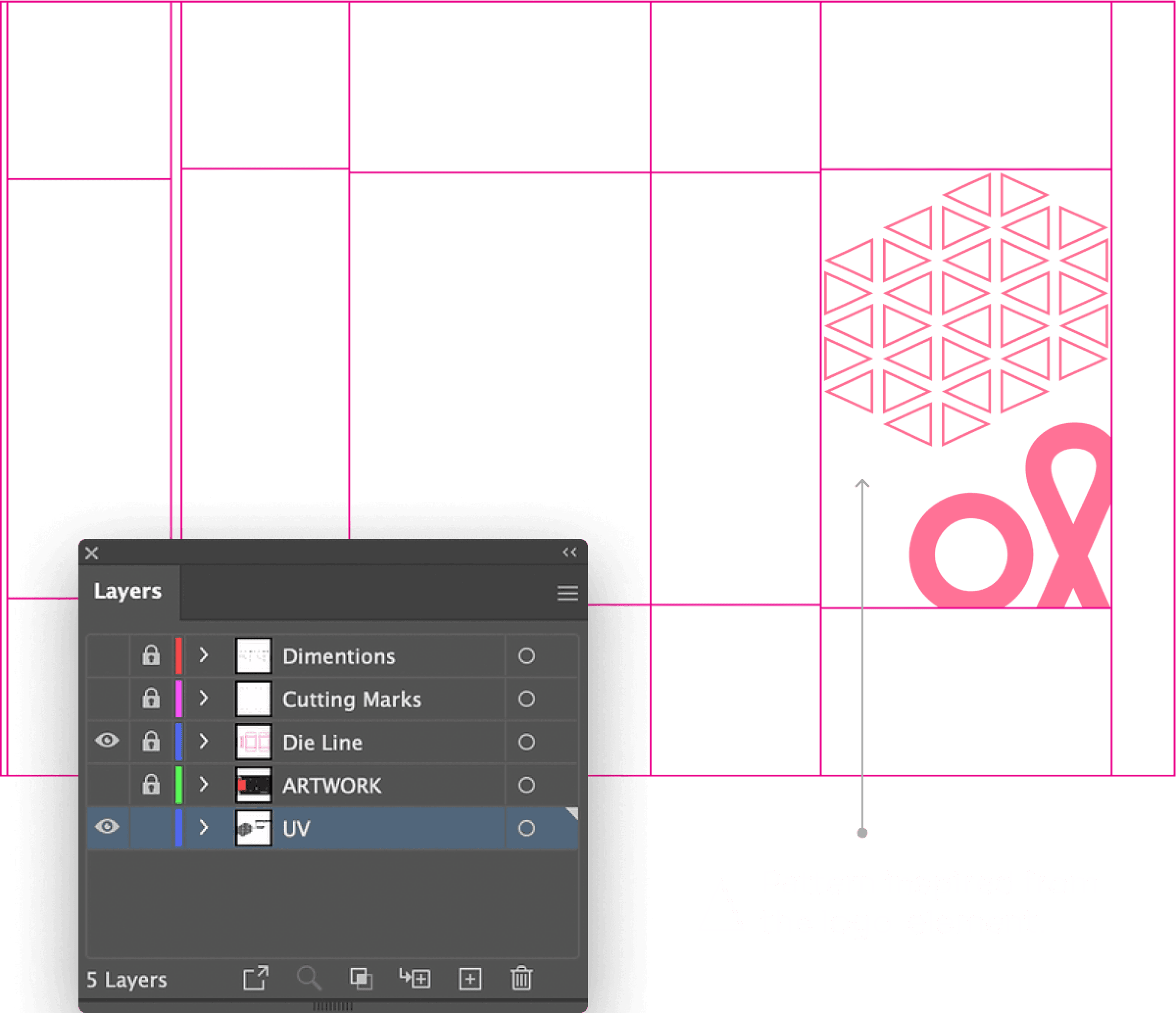Click the Cutting Marks magenta color strip
This screenshot has width=1176, height=1013.
179,699
